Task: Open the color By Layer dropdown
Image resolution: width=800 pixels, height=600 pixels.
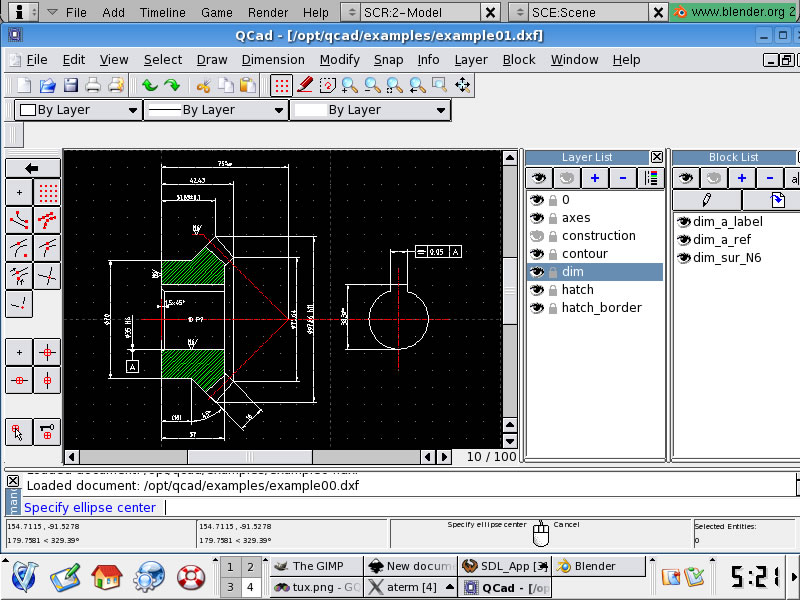Action: [78, 110]
